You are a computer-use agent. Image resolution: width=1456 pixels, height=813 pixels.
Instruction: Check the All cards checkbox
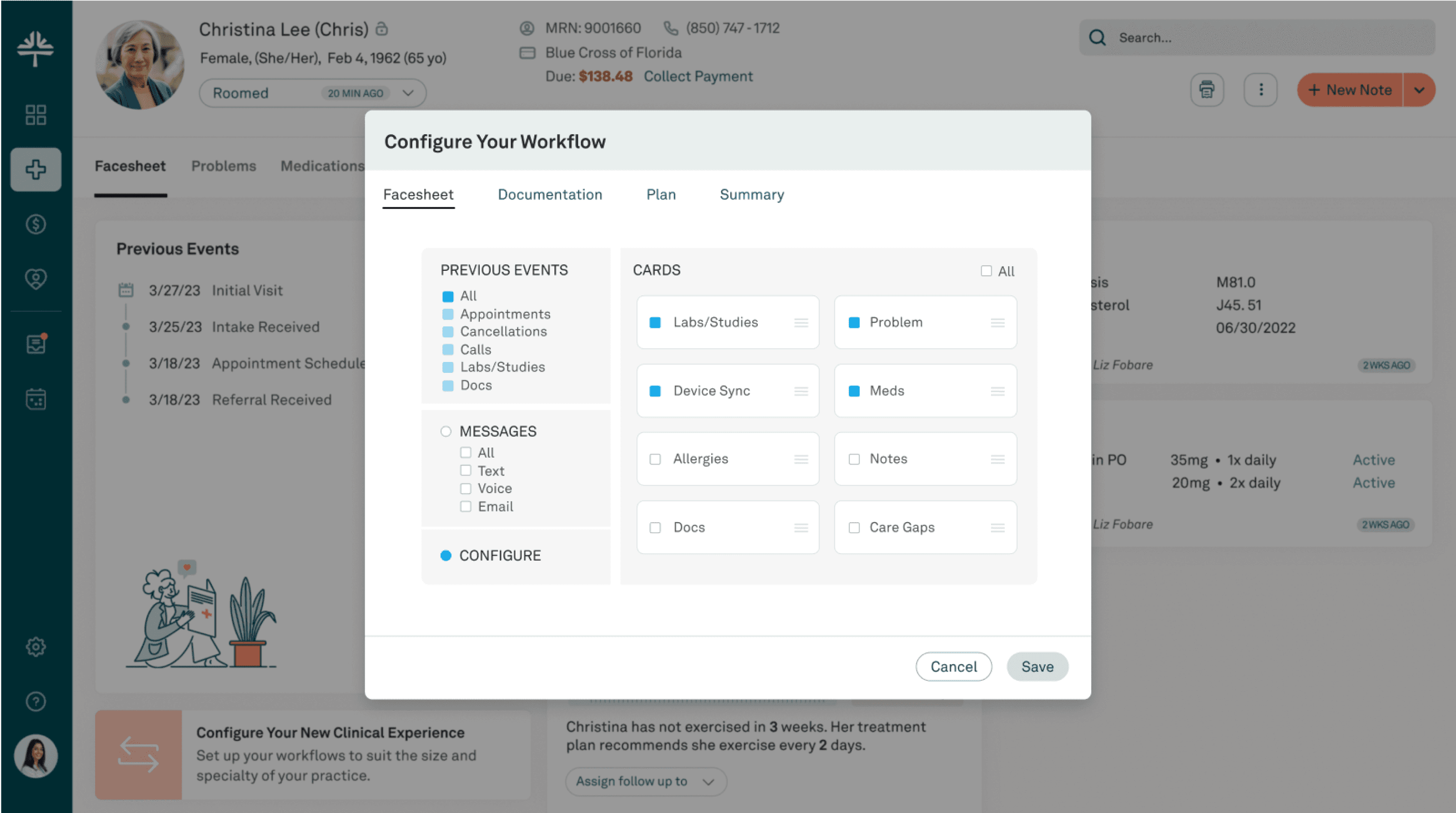[986, 271]
